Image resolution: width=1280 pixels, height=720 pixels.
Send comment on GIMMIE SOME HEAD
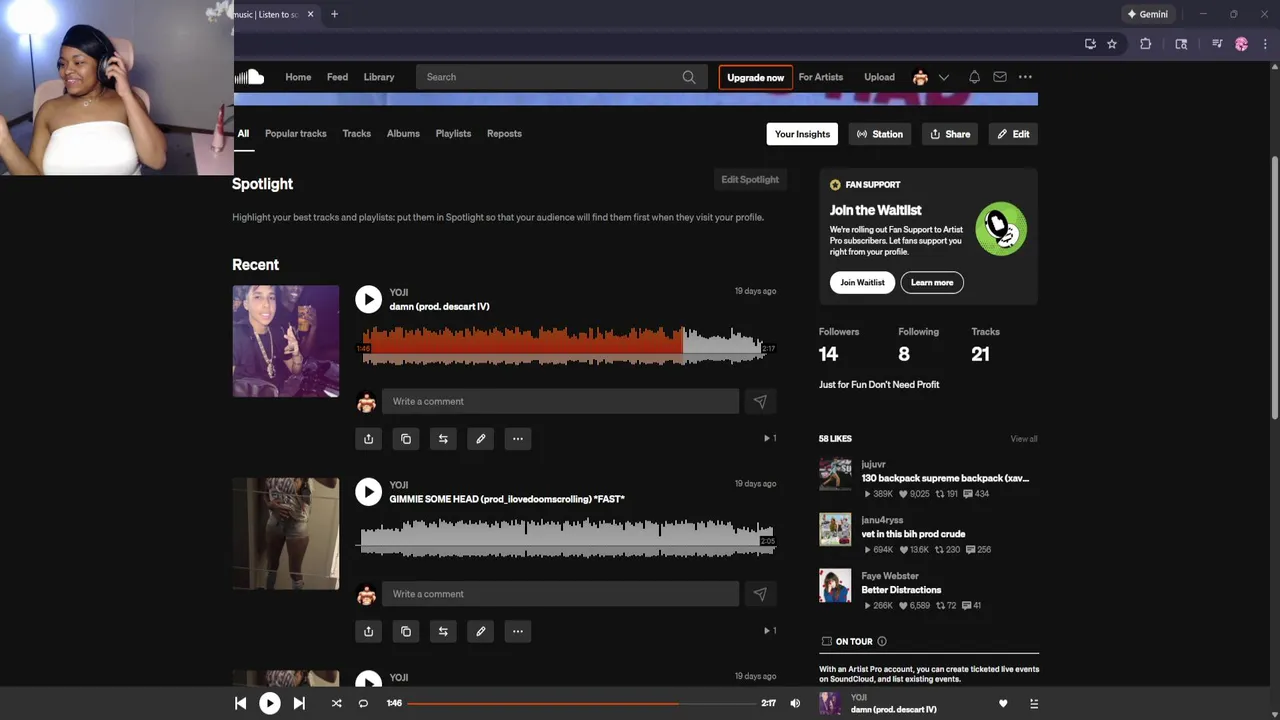click(x=760, y=594)
